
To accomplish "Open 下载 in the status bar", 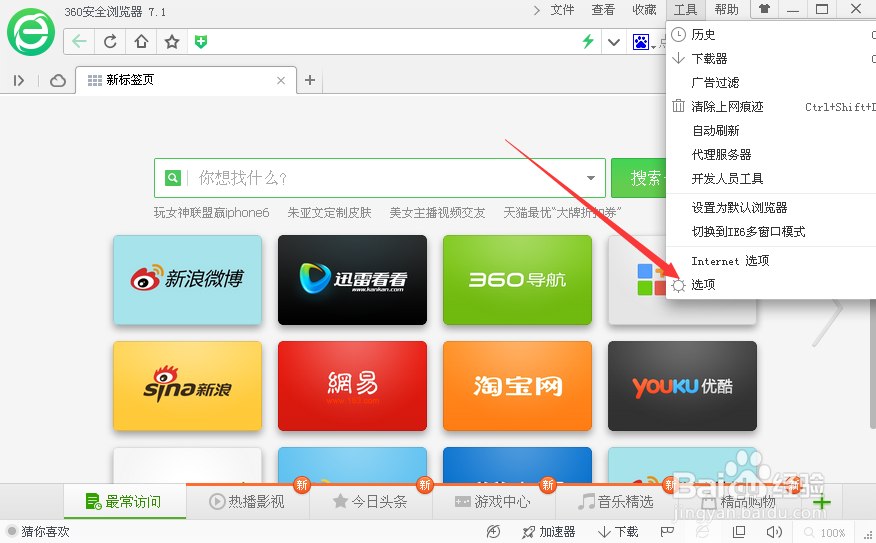I will tap(618, 532).
